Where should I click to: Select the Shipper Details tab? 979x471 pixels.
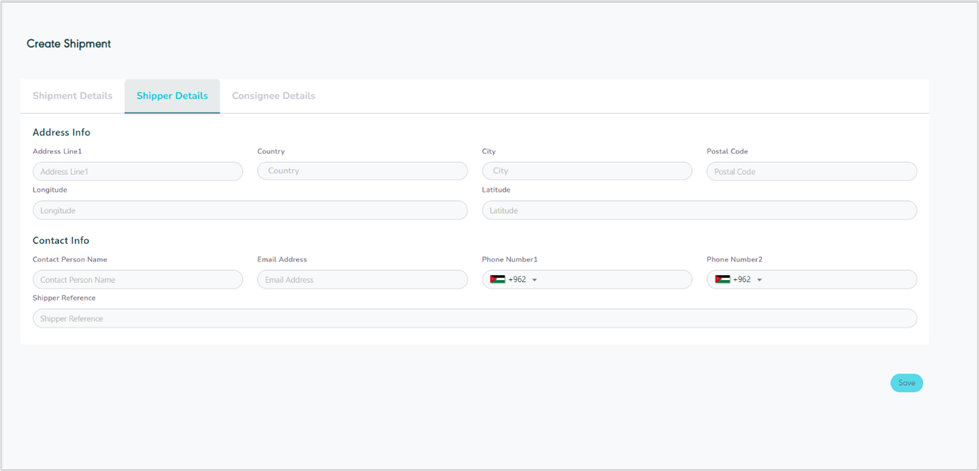(172, 96)
